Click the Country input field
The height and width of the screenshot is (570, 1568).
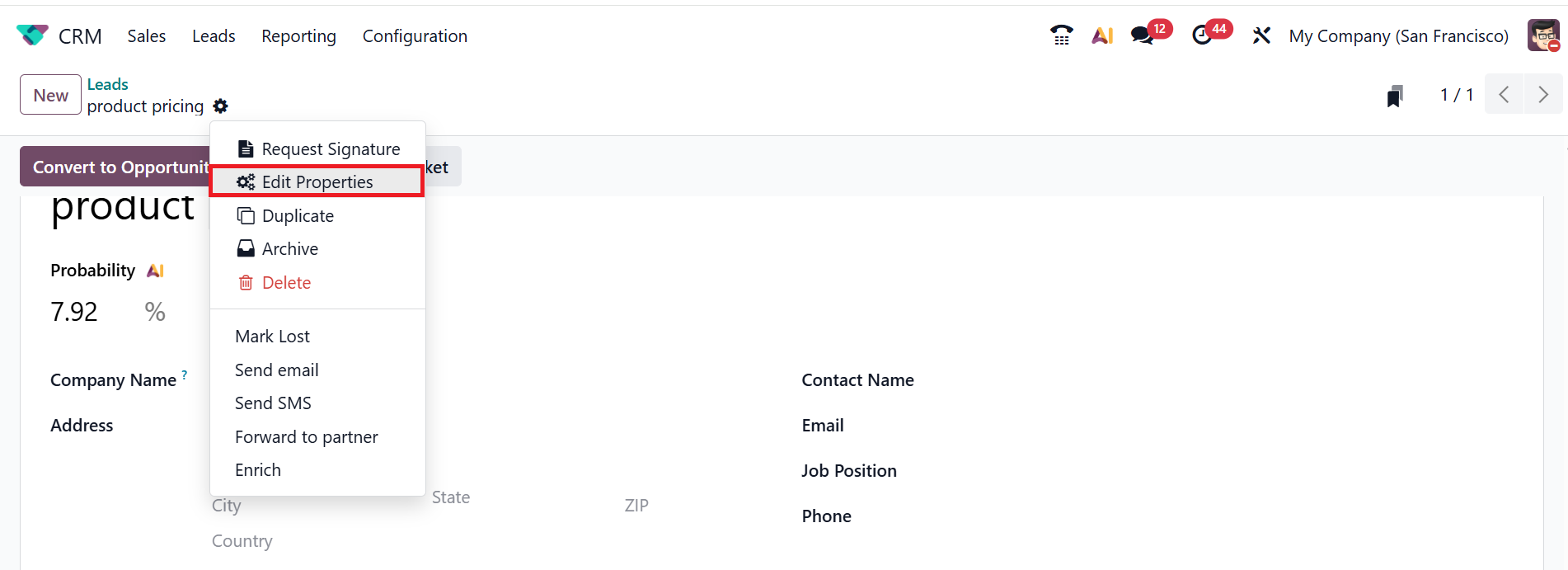[242, 541]
